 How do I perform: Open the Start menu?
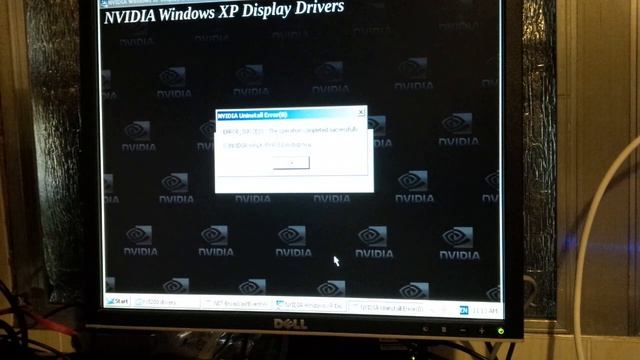[x=118, y=301]
